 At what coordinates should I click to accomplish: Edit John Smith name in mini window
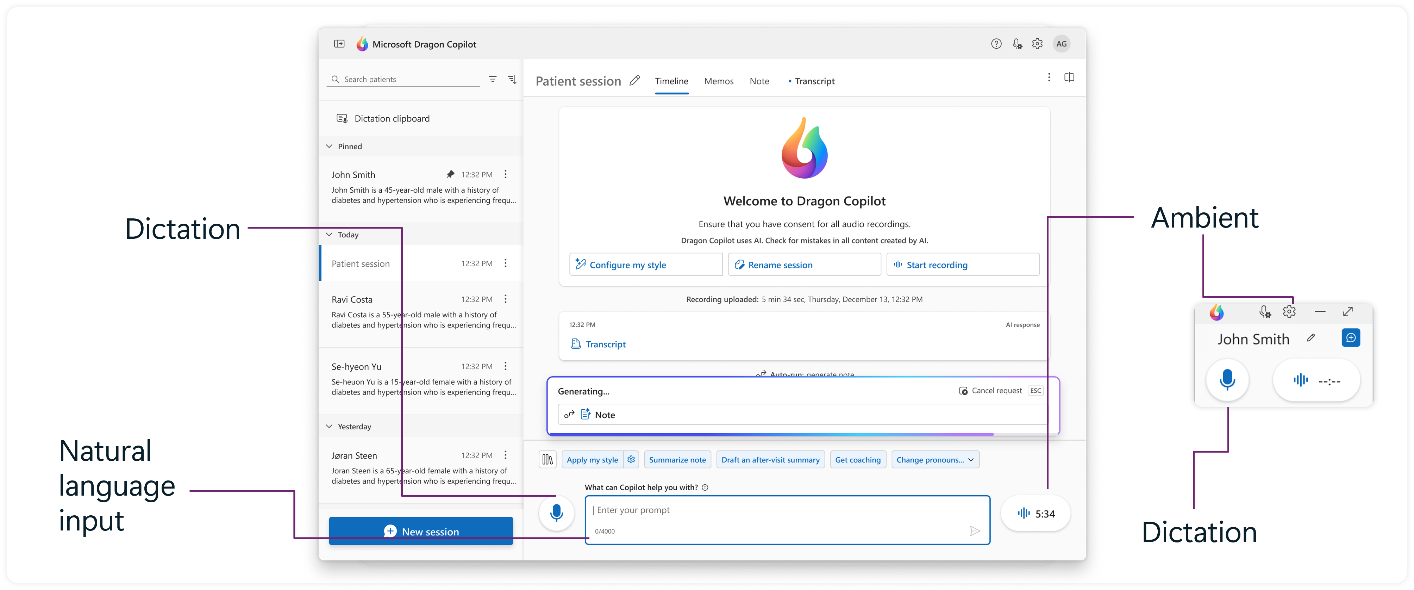1311,338
